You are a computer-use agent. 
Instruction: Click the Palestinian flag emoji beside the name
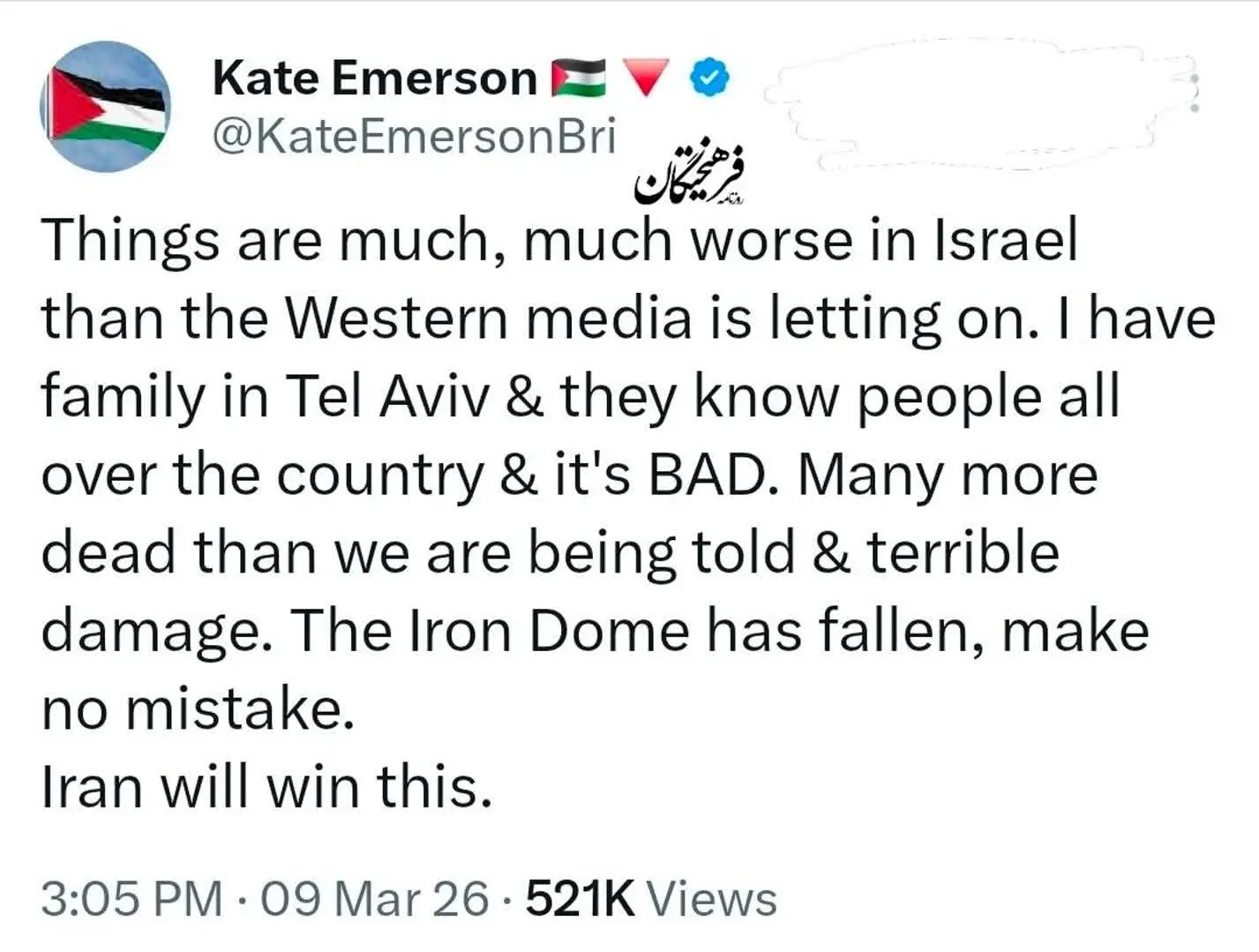coord(578,79)
